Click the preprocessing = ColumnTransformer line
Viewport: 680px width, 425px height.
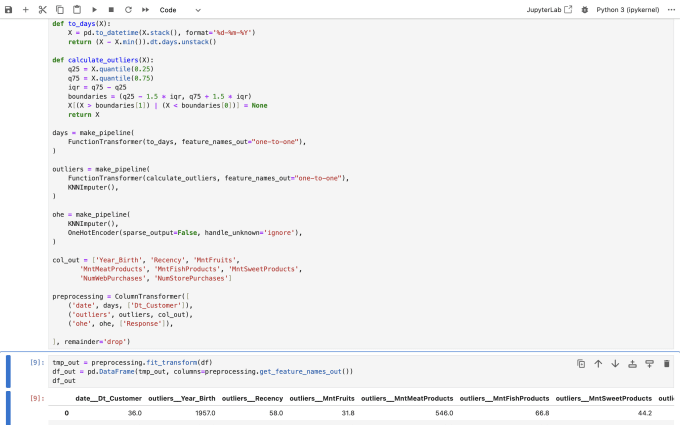(121, 297)
